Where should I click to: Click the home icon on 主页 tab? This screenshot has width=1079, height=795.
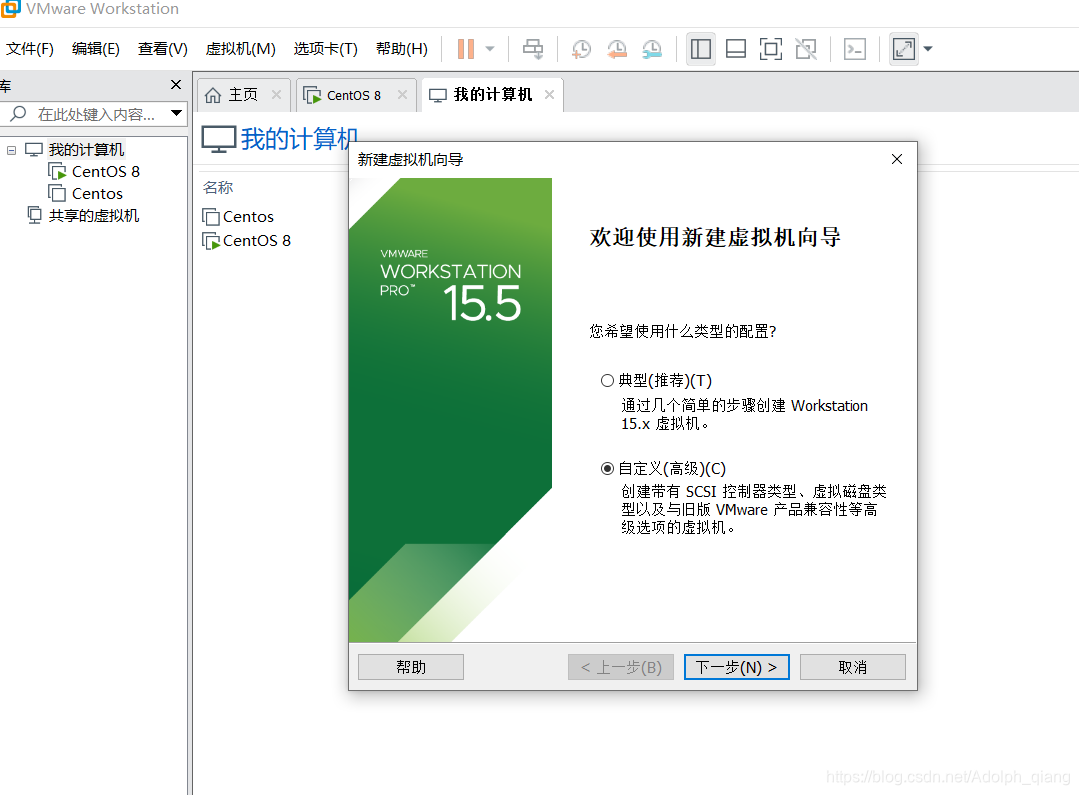coord(213,95)
